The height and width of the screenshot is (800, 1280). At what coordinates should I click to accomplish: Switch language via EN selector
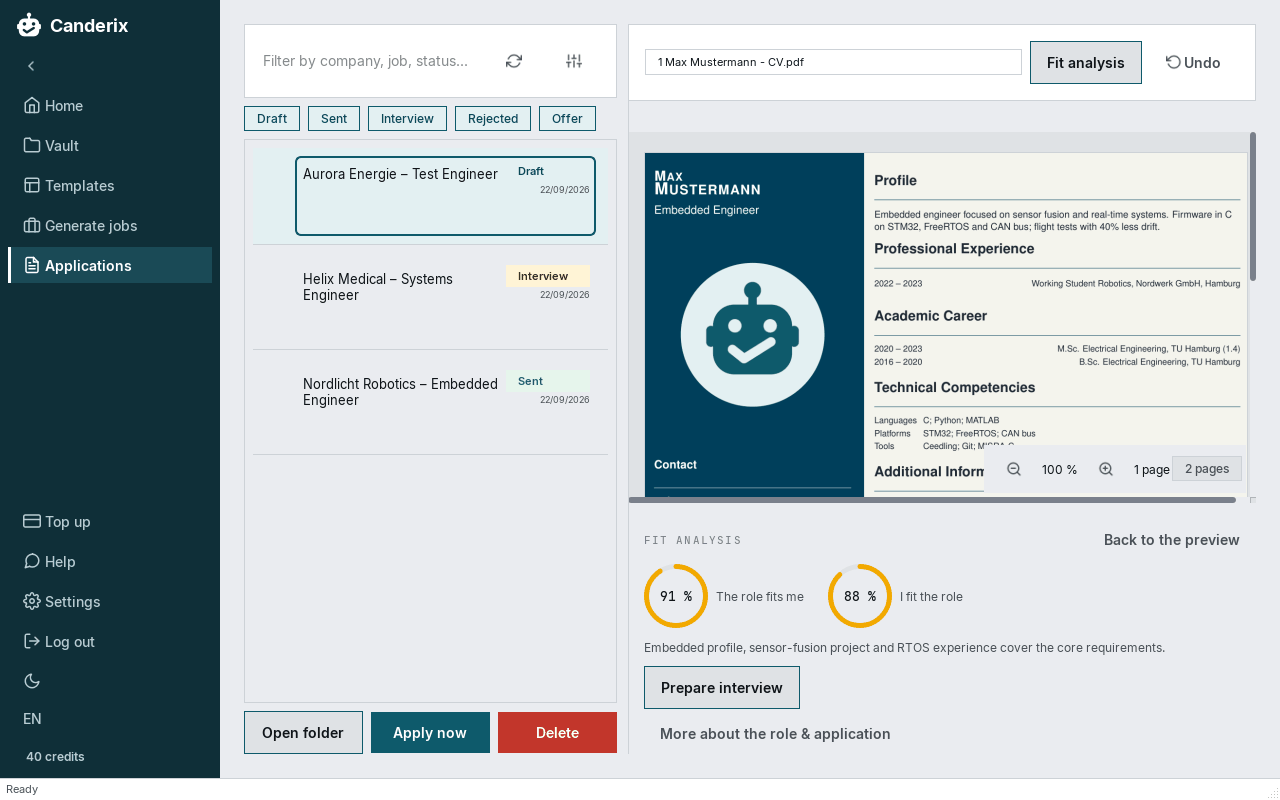tap(33, 719)
